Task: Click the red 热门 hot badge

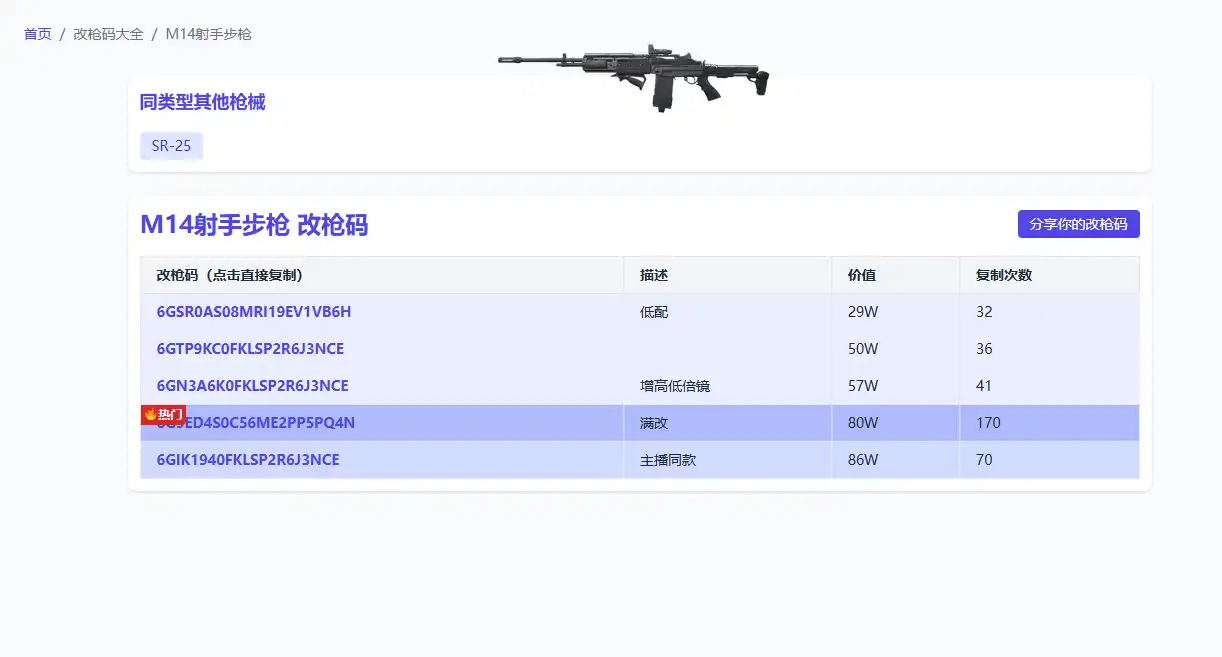Action: (x=163, y=414)
